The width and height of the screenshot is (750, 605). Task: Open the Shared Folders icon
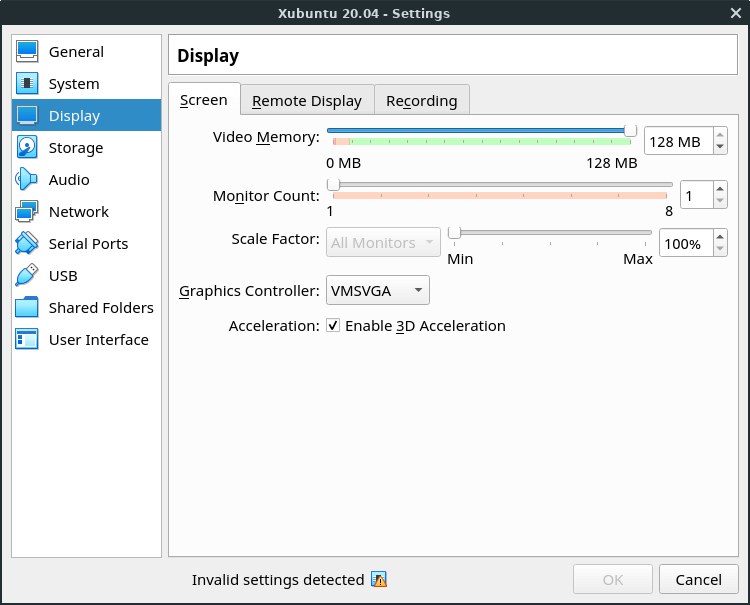27,308
